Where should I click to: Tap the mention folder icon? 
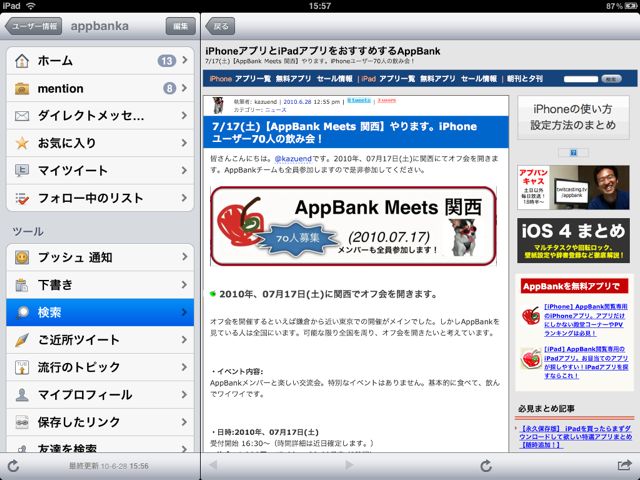(22, 88)
